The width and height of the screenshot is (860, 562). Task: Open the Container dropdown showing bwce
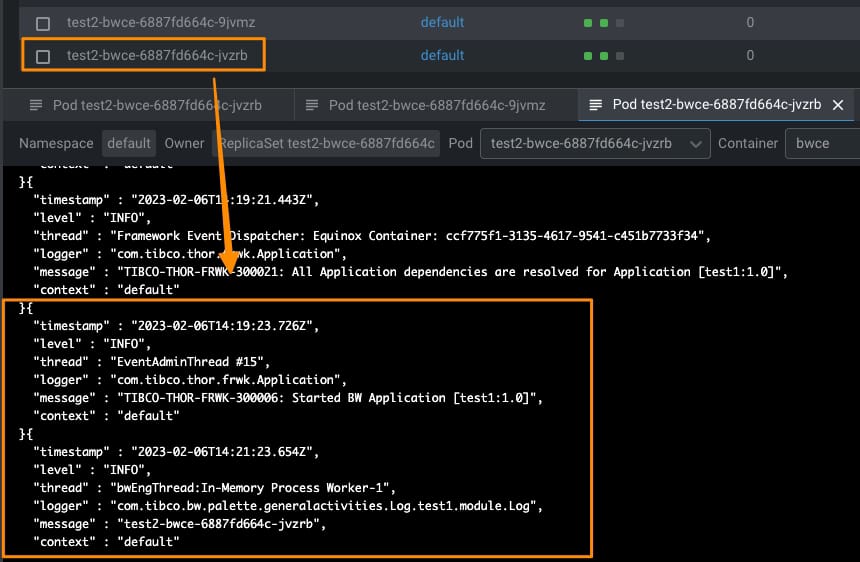point(822,143)
